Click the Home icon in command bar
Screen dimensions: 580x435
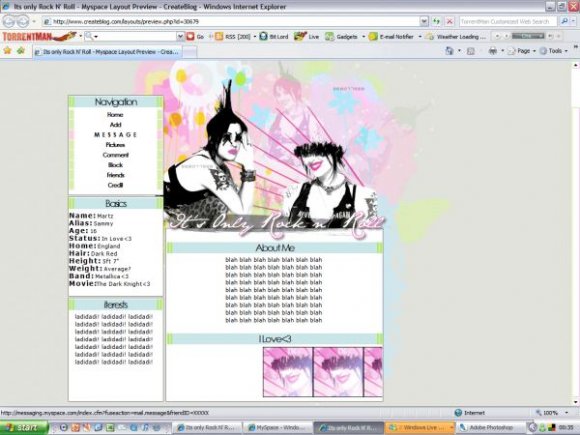[x=449, y=51]
